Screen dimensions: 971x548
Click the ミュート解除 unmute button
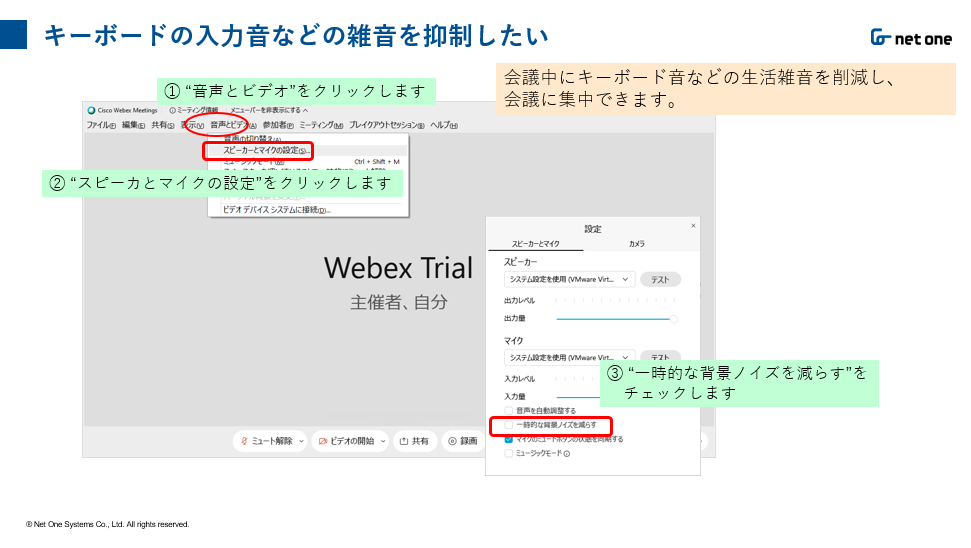[266, 441]
